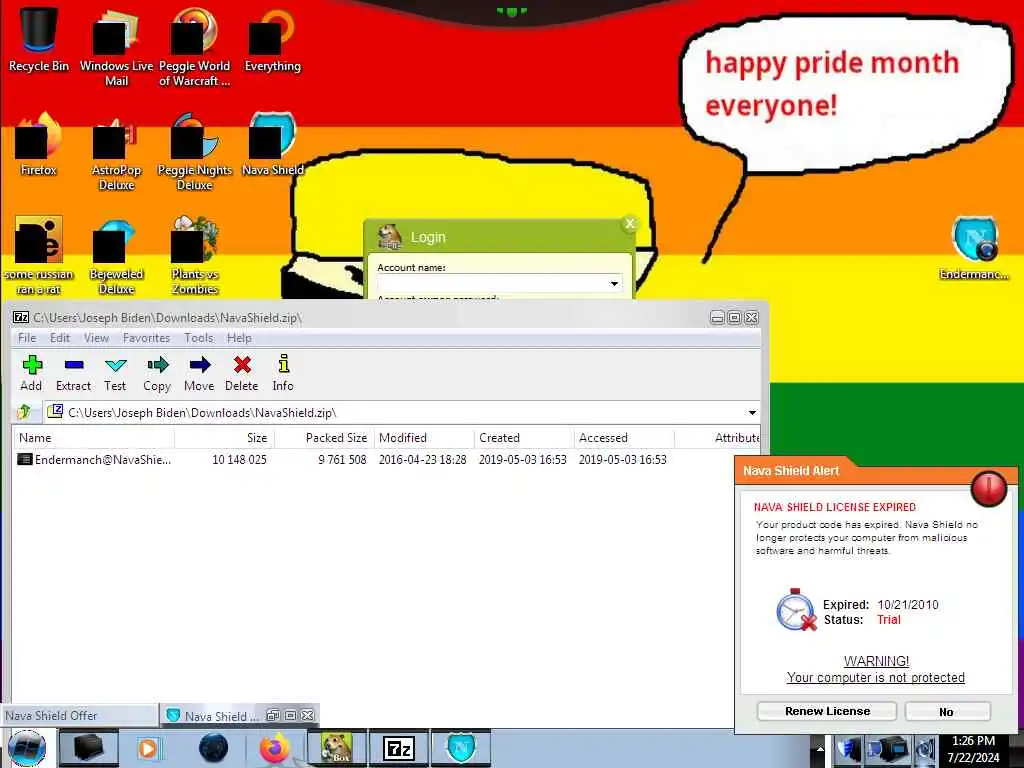Close the Login dialog with its X
The image size is (1024, 768).
click(x=630, y=224)
